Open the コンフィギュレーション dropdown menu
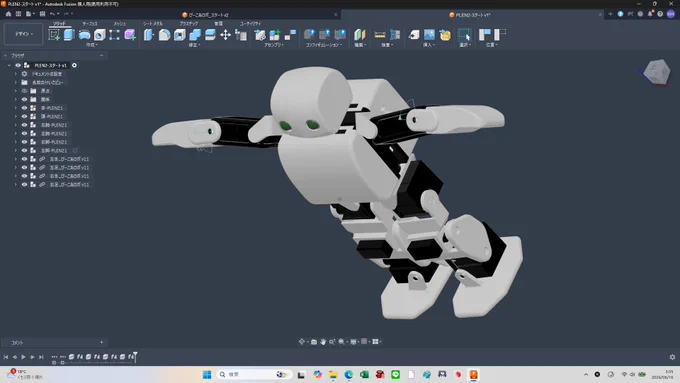680x383 pixels. 324,45
